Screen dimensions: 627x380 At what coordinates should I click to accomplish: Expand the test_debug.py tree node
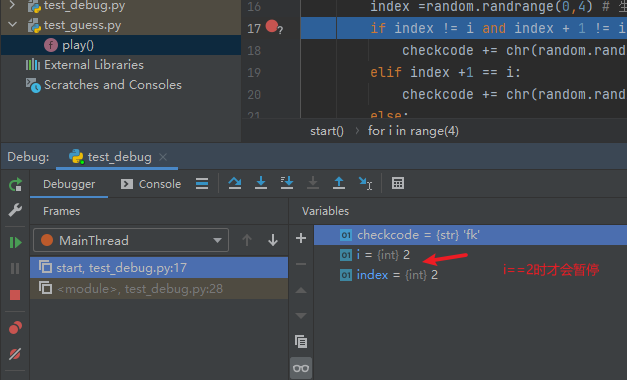[x=12, y=5]
